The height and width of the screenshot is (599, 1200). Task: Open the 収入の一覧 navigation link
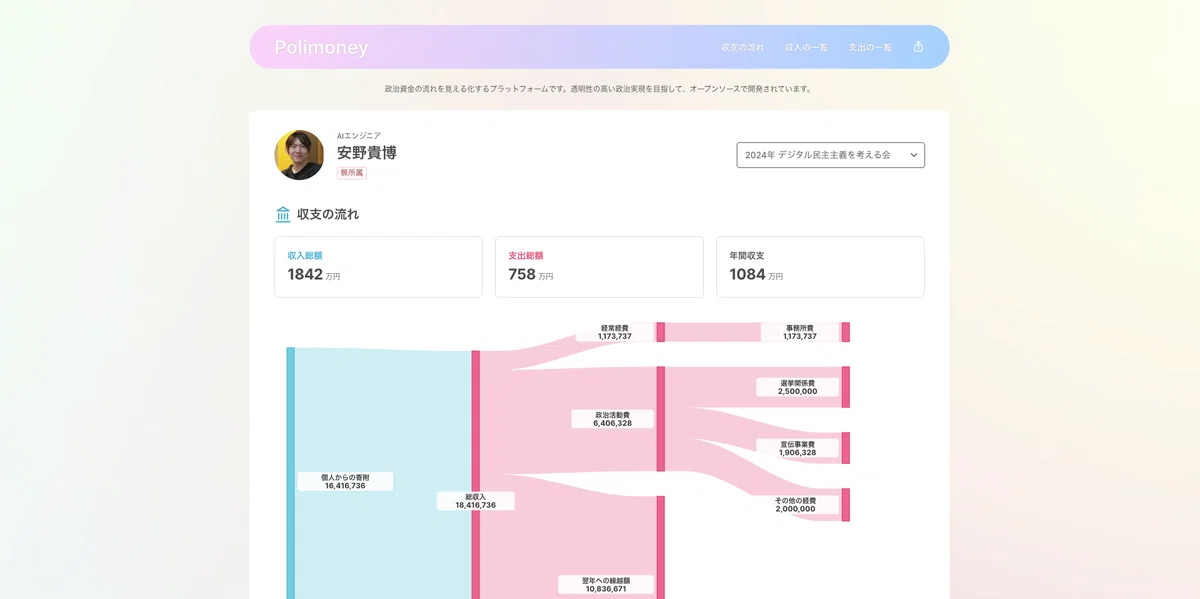[806, 47]
